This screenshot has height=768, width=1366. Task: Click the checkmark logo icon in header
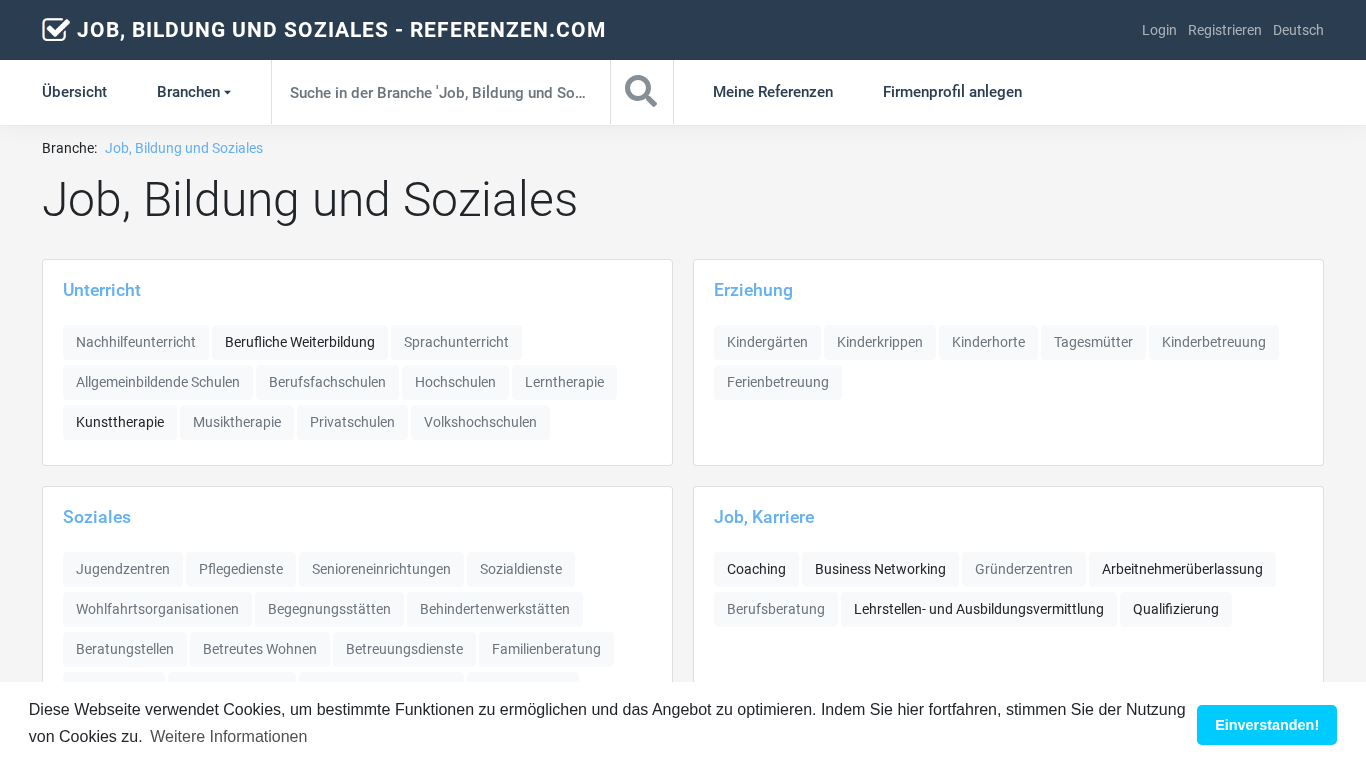pos(56,30)
